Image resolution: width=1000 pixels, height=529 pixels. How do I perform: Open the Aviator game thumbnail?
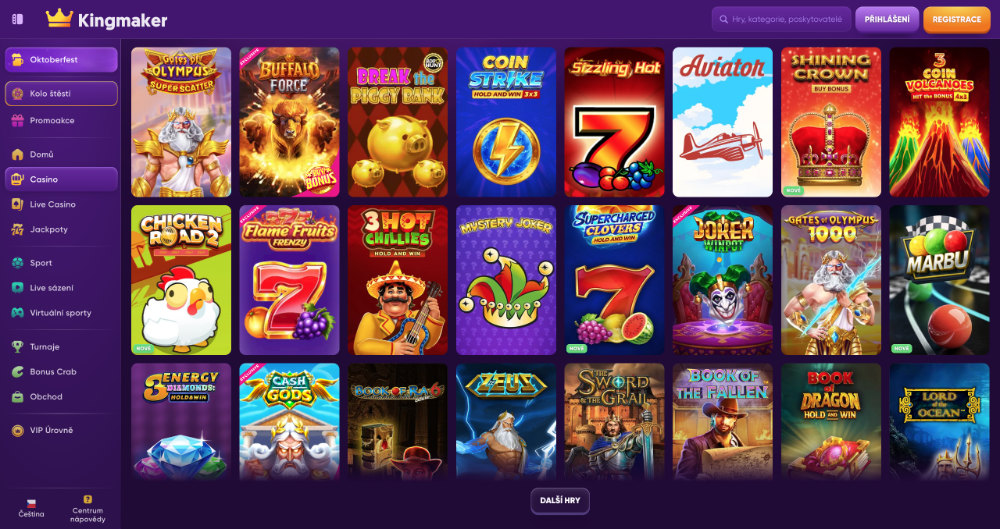[x=723, y=122]
